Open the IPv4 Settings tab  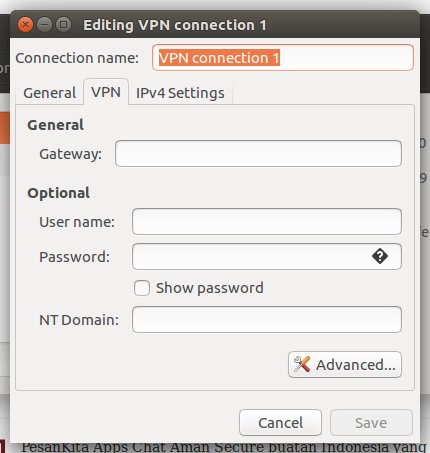click(x=180, y=93)
